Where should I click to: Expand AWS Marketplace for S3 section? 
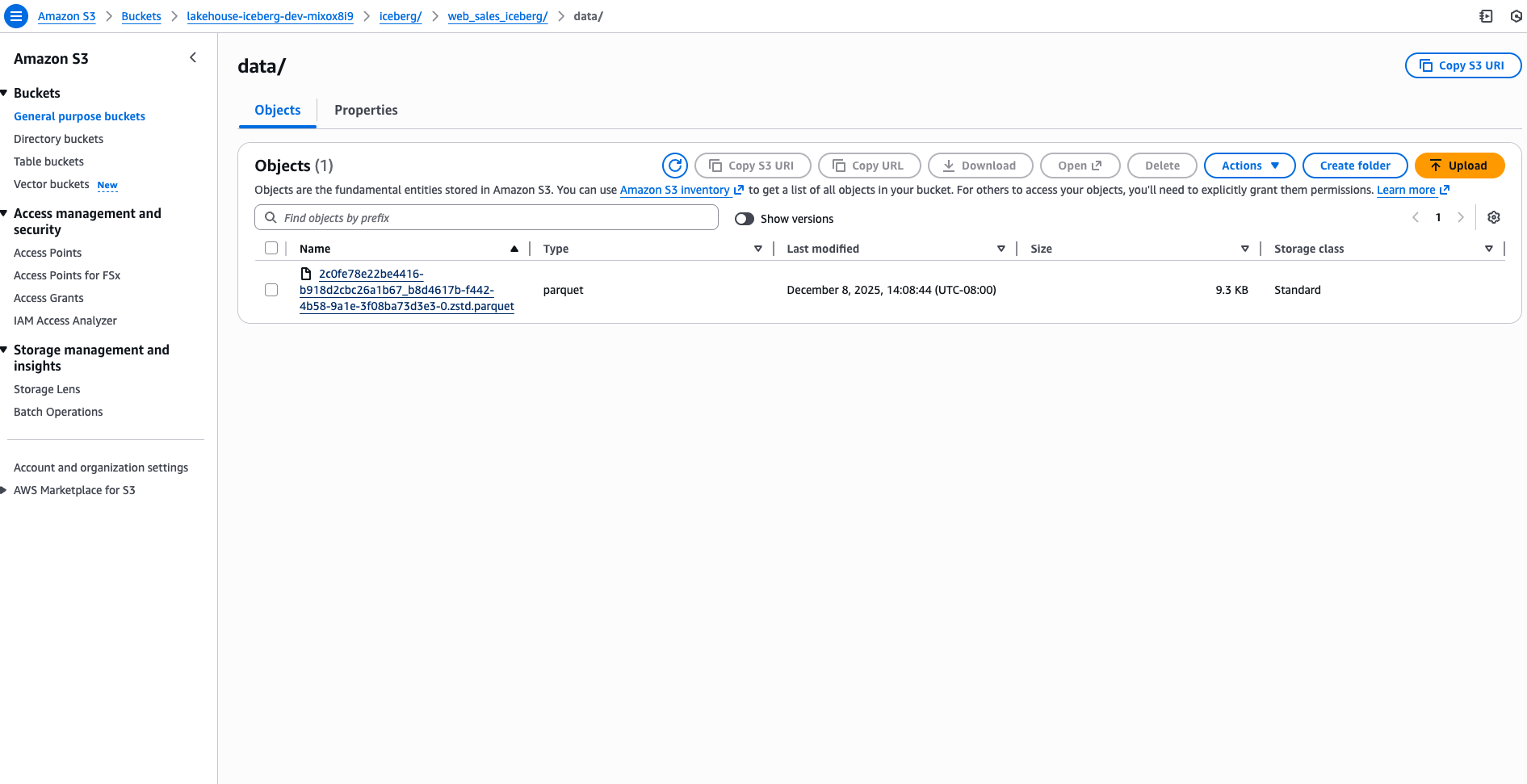click(x=5, y=490)
